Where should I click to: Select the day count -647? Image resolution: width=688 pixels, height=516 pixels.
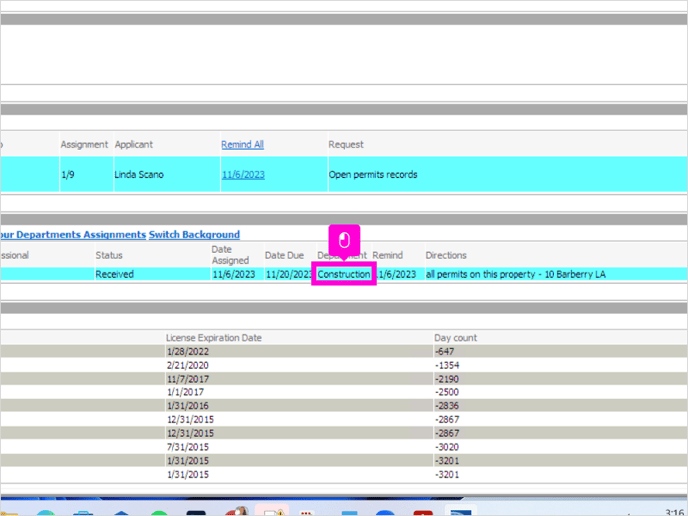[444, 351]
